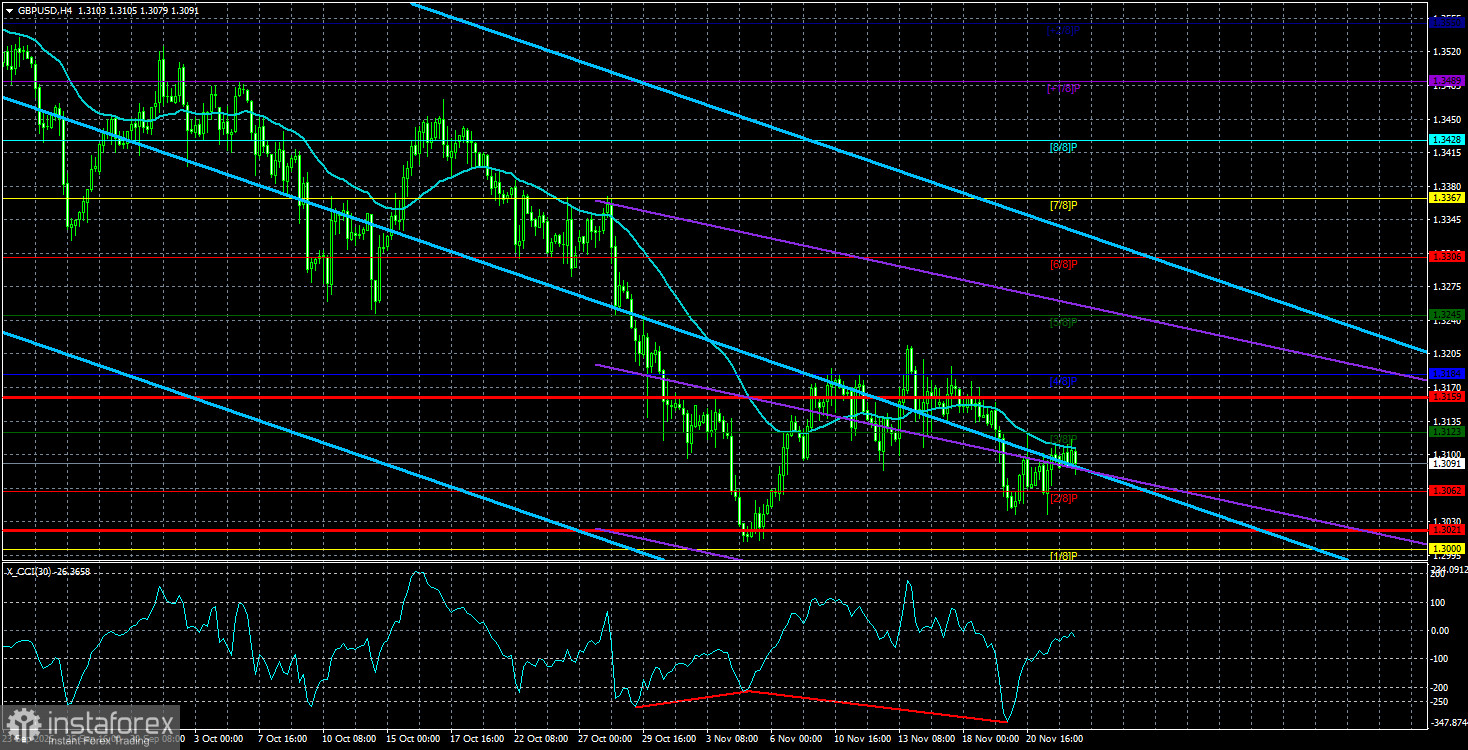Expand the chart title GBPUSD,H4 header

[x=45, y=8]
